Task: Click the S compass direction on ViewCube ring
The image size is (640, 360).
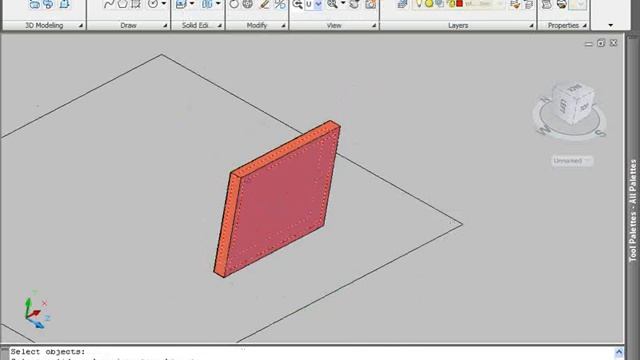Action: point(600,133)
